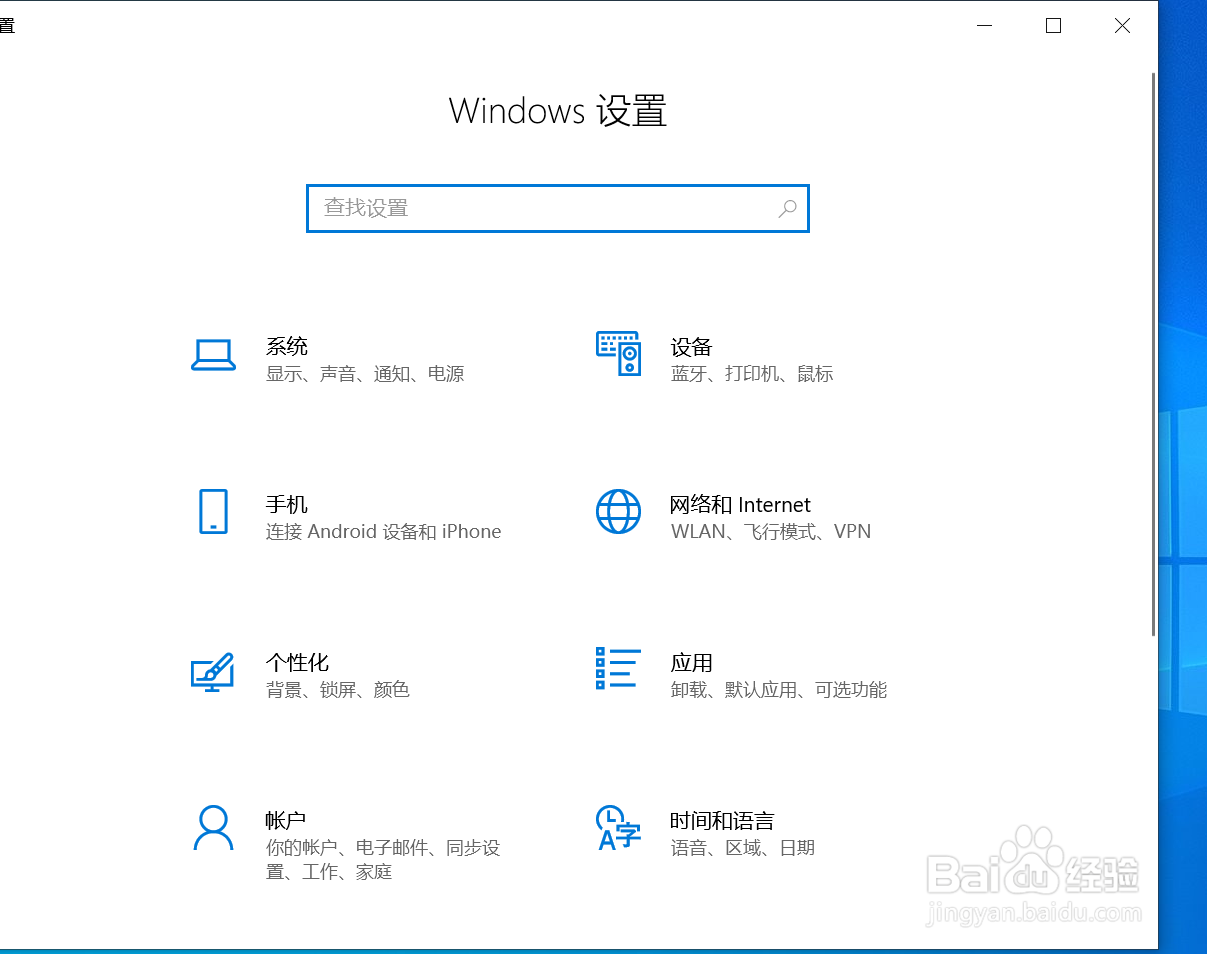Select the pen-on-screen 个性化 icon
This screenshot has width=1207, height=954.
213,671
